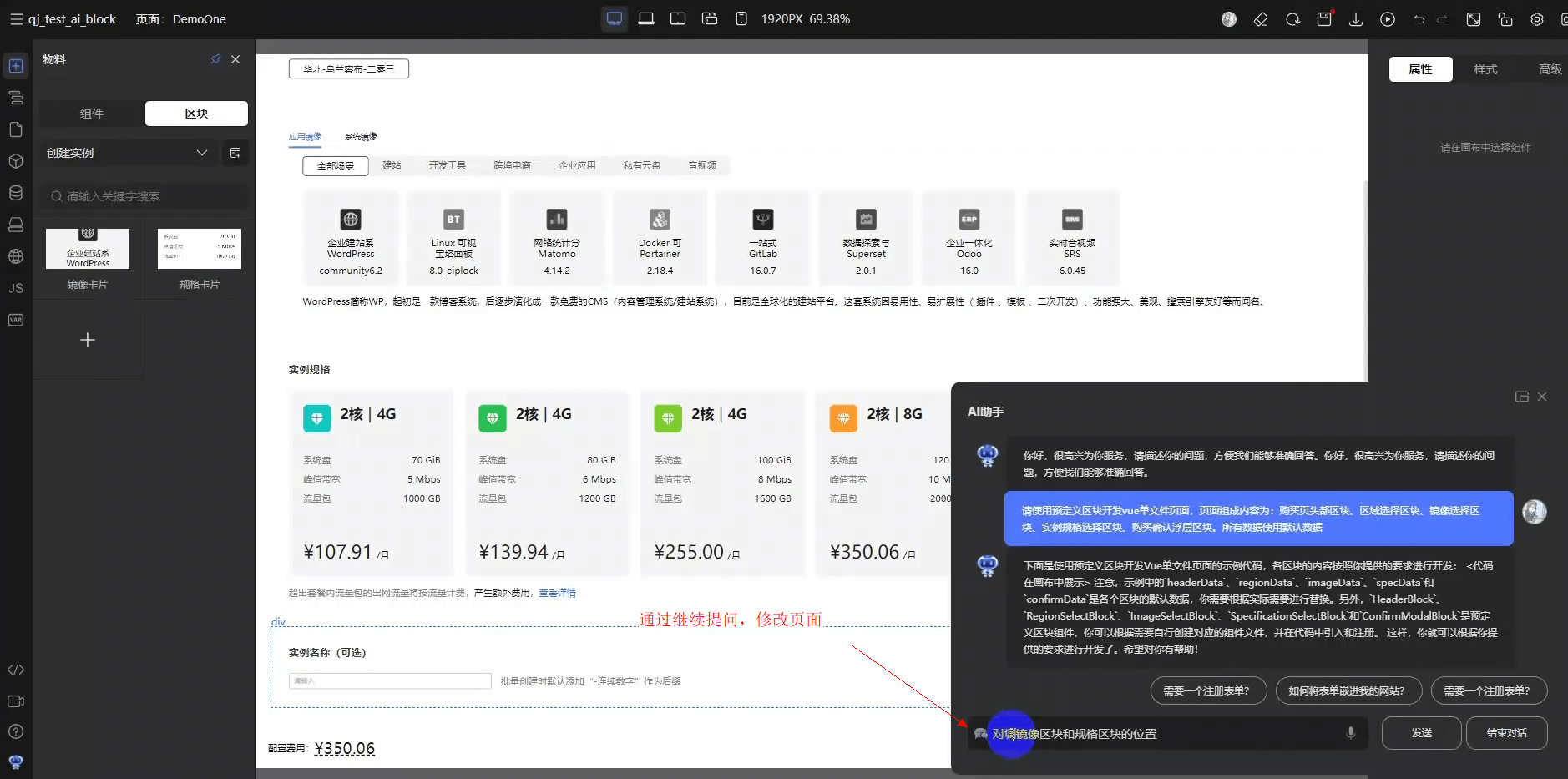Switch to laptop device preview mode
This screenshot has height=779, width=1568.
646,18
